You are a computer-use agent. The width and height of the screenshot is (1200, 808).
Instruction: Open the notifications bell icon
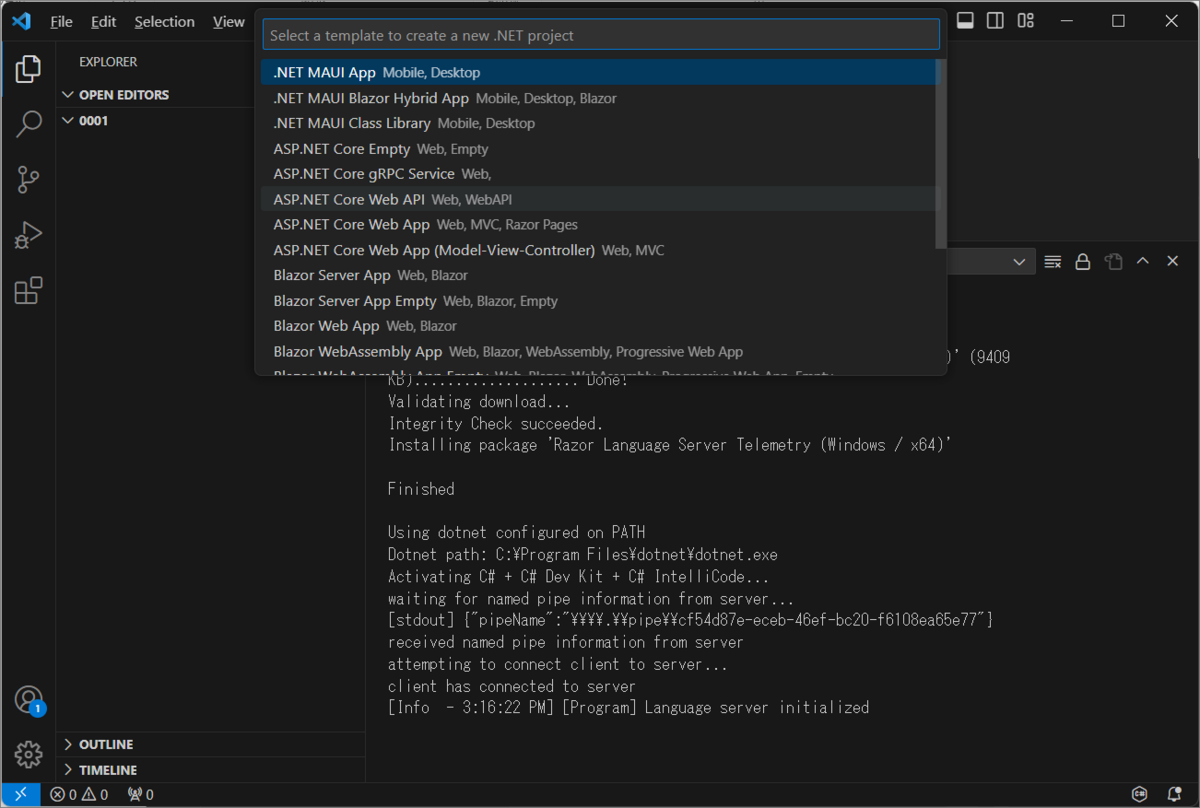coord(1175,795)
